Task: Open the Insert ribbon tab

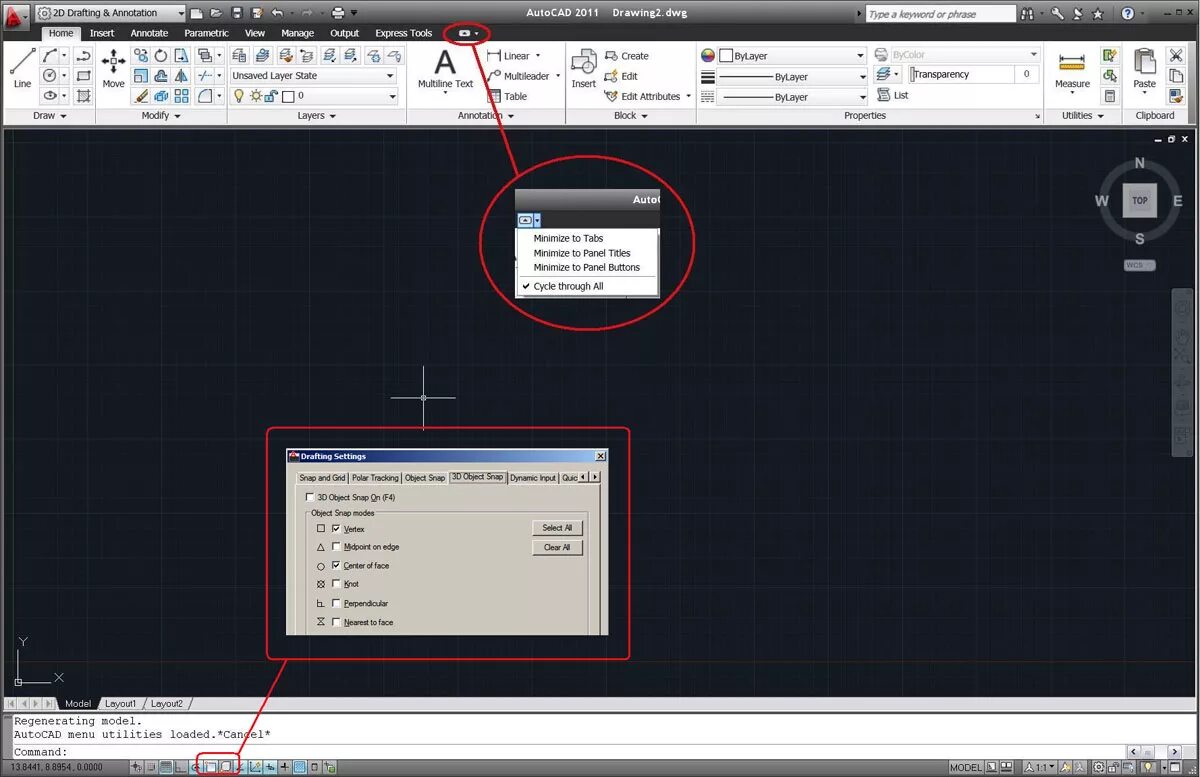Action: pyautogui.click(x=102, y=33)
